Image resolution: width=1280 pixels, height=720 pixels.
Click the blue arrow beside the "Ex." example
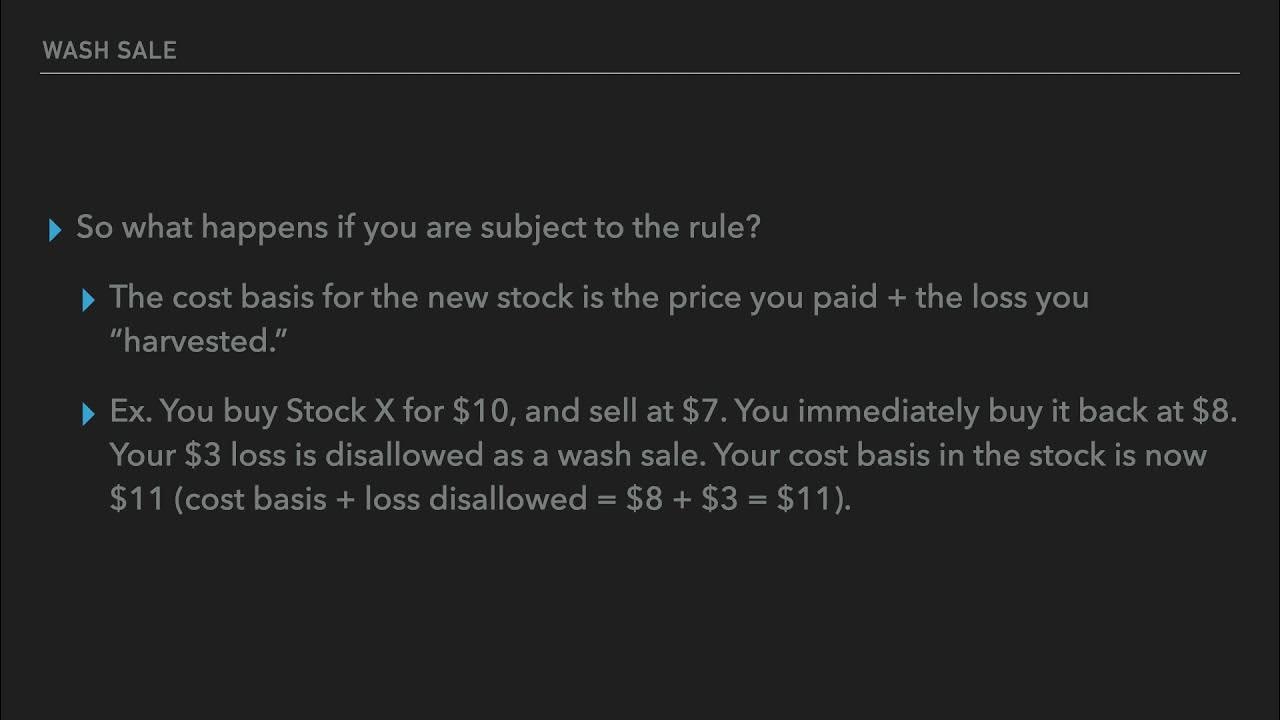(88, 414)
